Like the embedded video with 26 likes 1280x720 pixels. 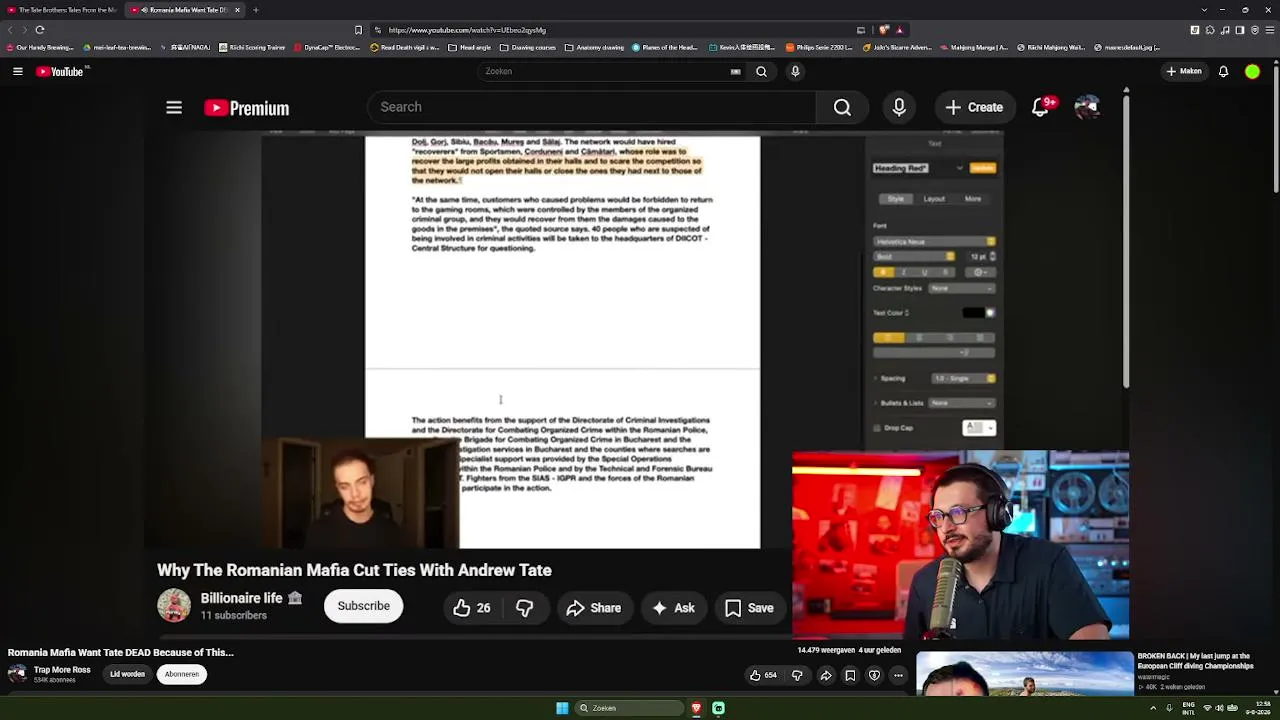[x=471, y=608]
